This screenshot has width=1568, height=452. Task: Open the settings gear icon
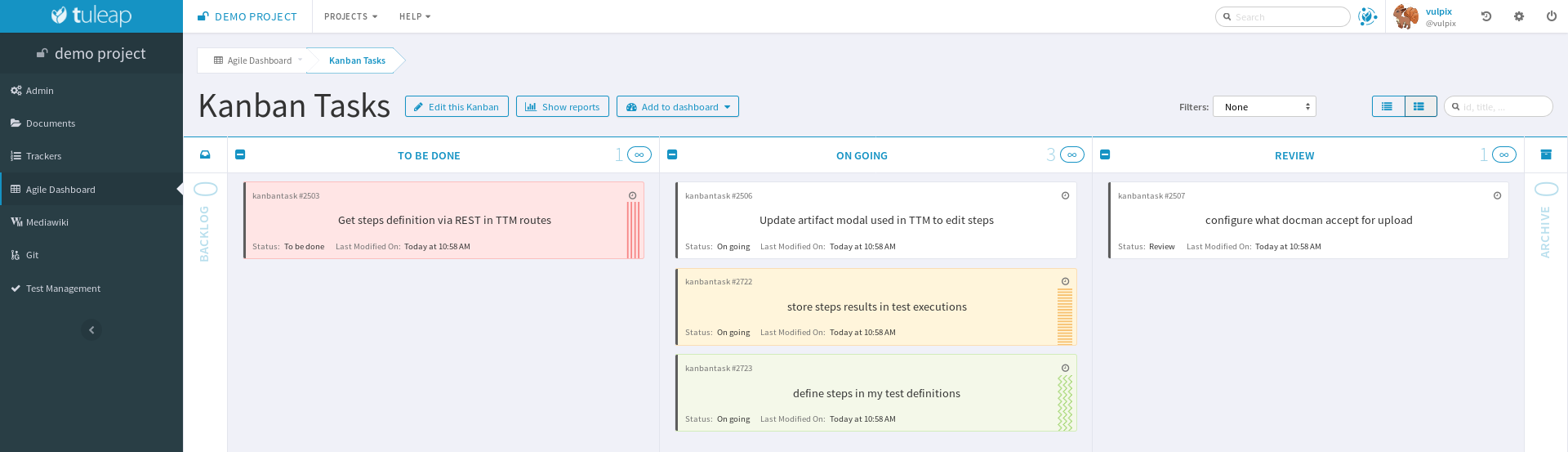[x=1519, y=16]
